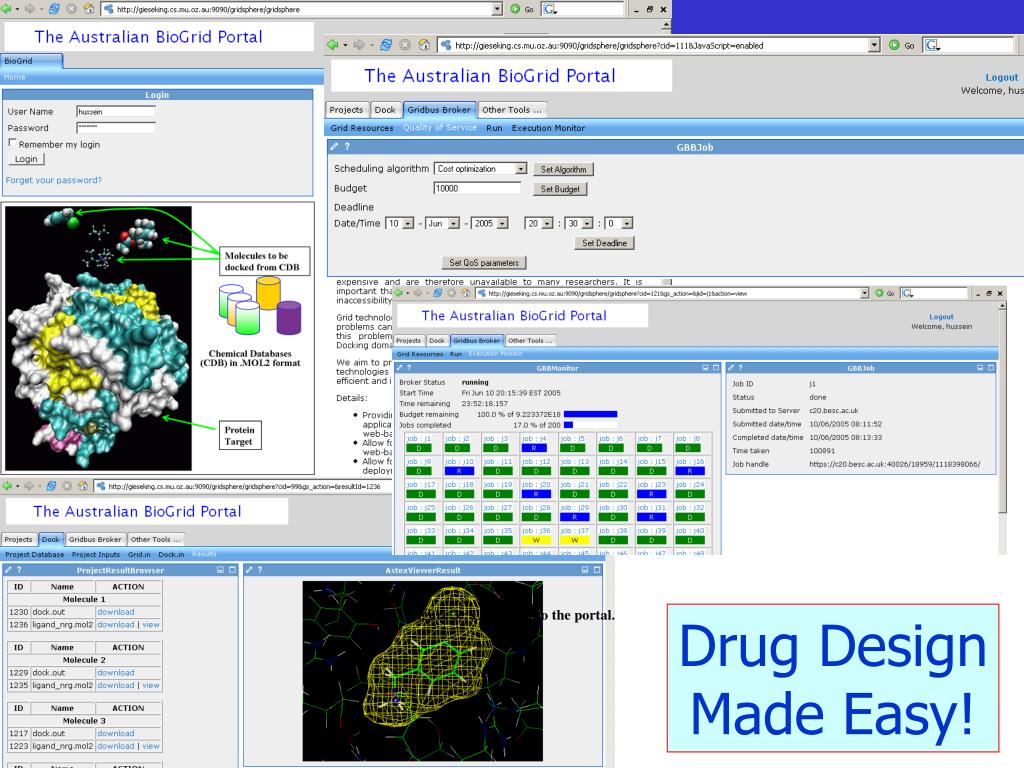Go back in the Quality of Service window
Image resolution: width=1024 pixels, height=768 pixels.
[333, 44]
